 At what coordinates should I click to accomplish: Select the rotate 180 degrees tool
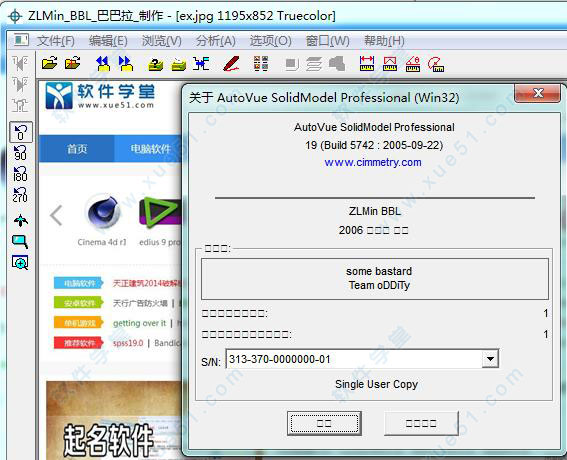pos(20,174)
